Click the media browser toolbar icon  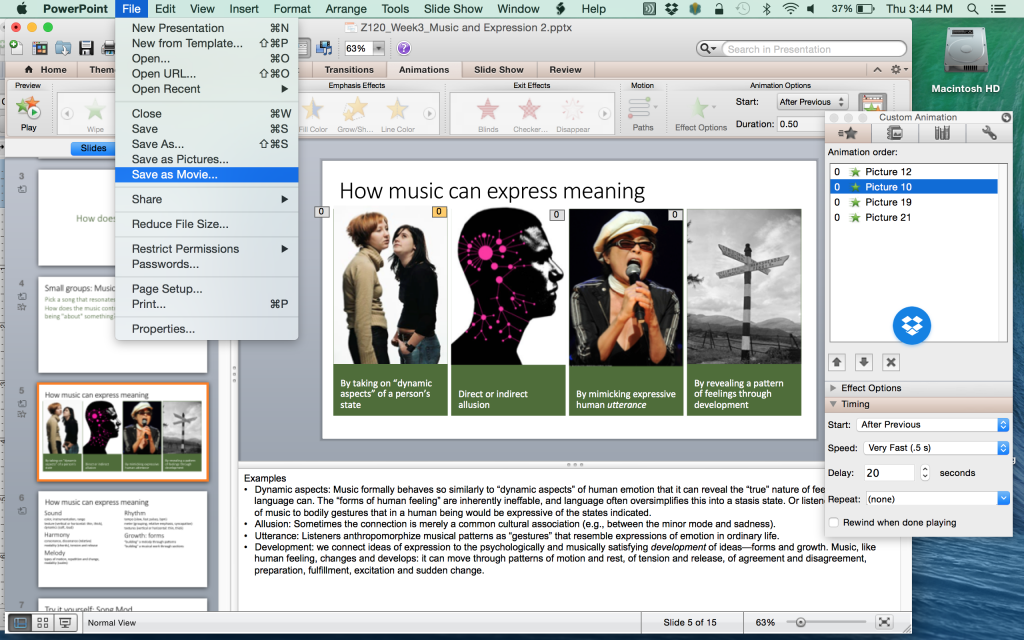click(324, 48)
